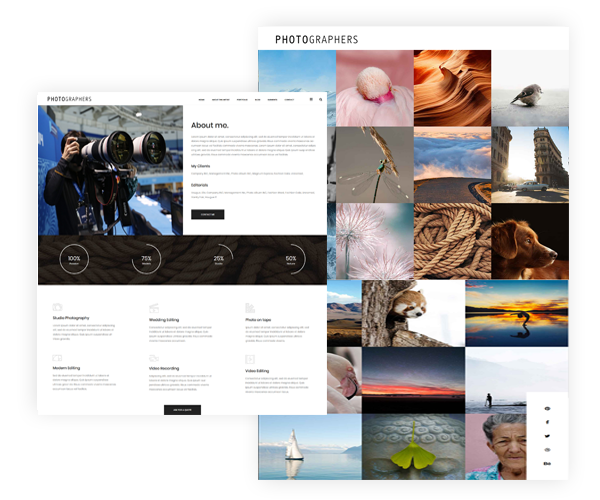Screen dimensions: 600x500
Task: Click the Modern Editing icon
Action: tap(57, 358)
